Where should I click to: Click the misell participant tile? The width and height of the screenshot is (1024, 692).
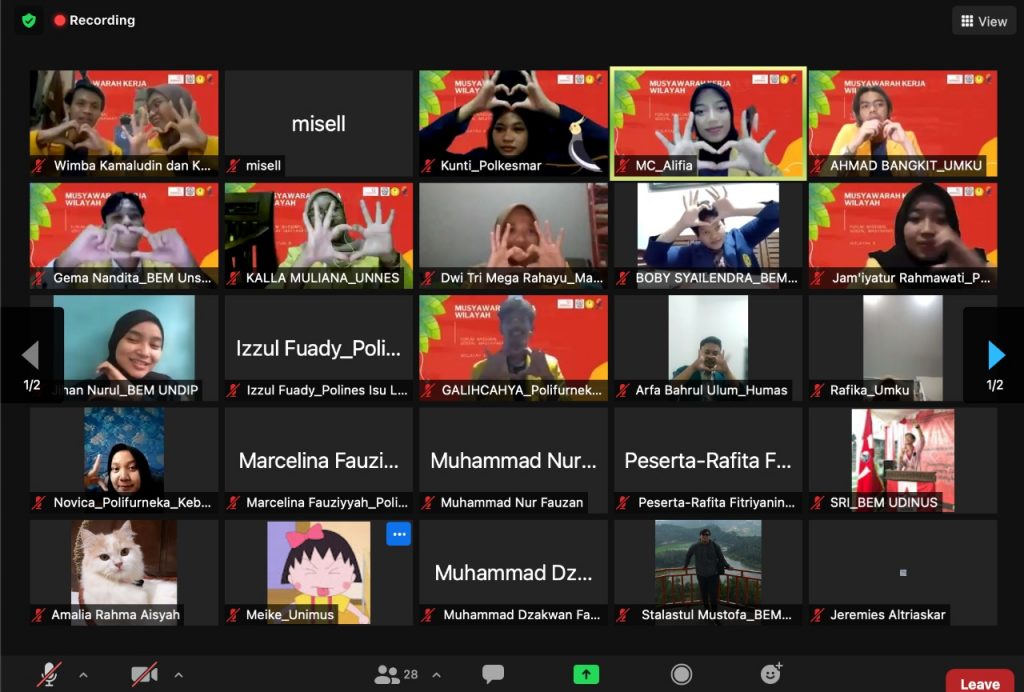click(318, 124)
